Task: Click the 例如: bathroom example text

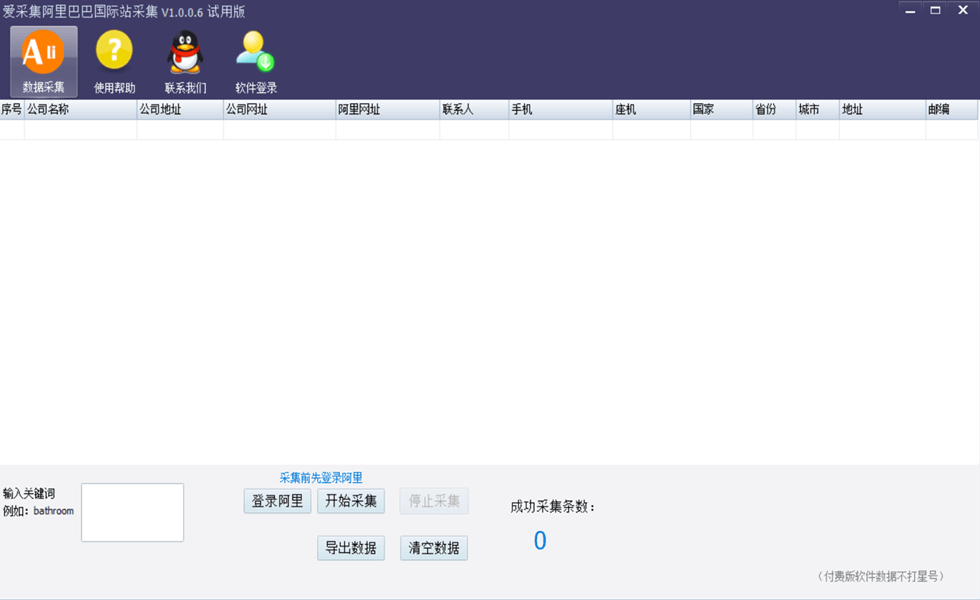Action: [38, 511]
